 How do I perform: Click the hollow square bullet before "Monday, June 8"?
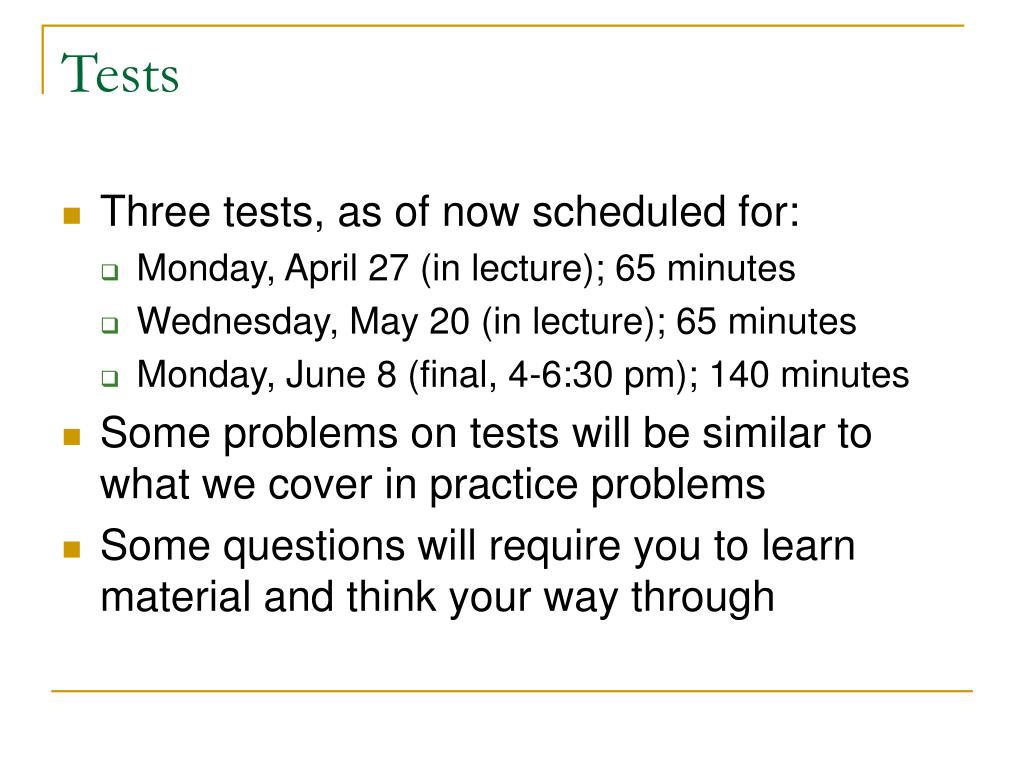[x=110, y=377]
